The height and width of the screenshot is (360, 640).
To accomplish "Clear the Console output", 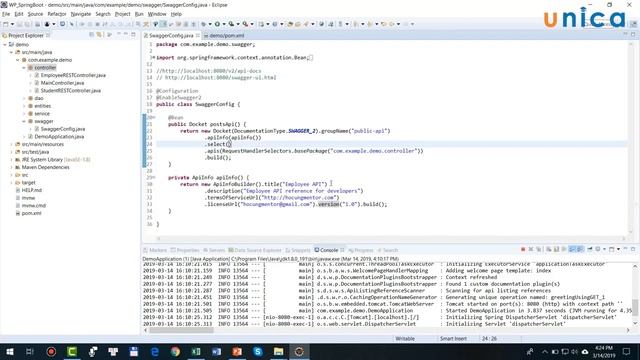I will (549, 249).
